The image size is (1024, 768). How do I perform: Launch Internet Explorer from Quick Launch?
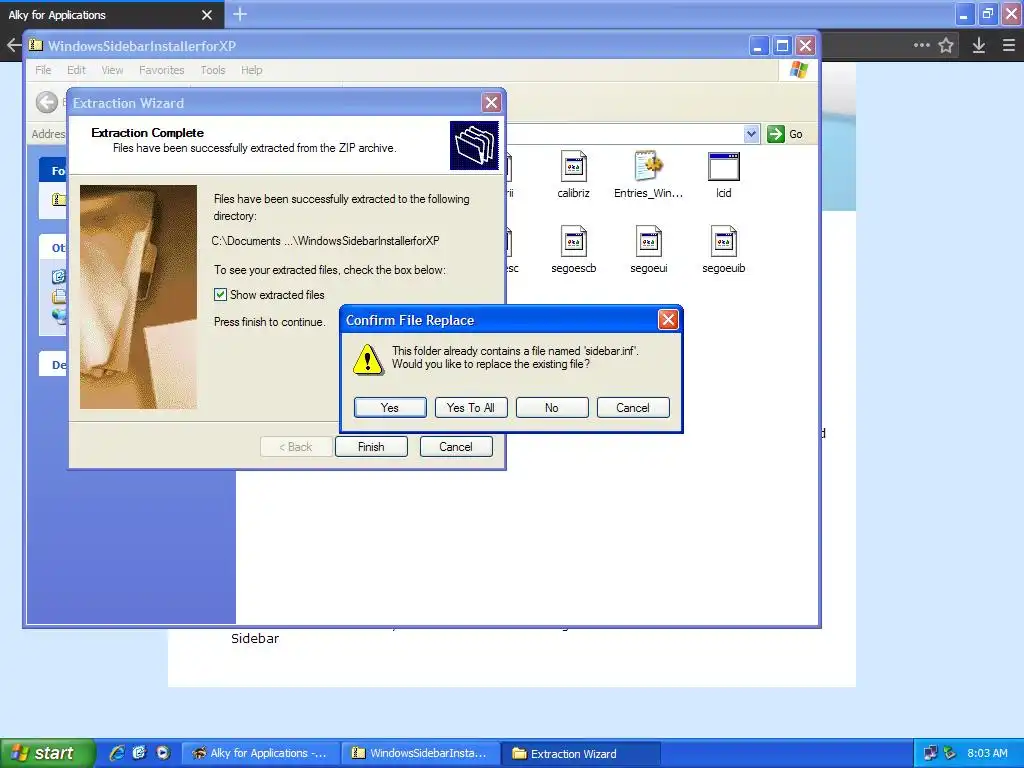[x=116, y=753]
